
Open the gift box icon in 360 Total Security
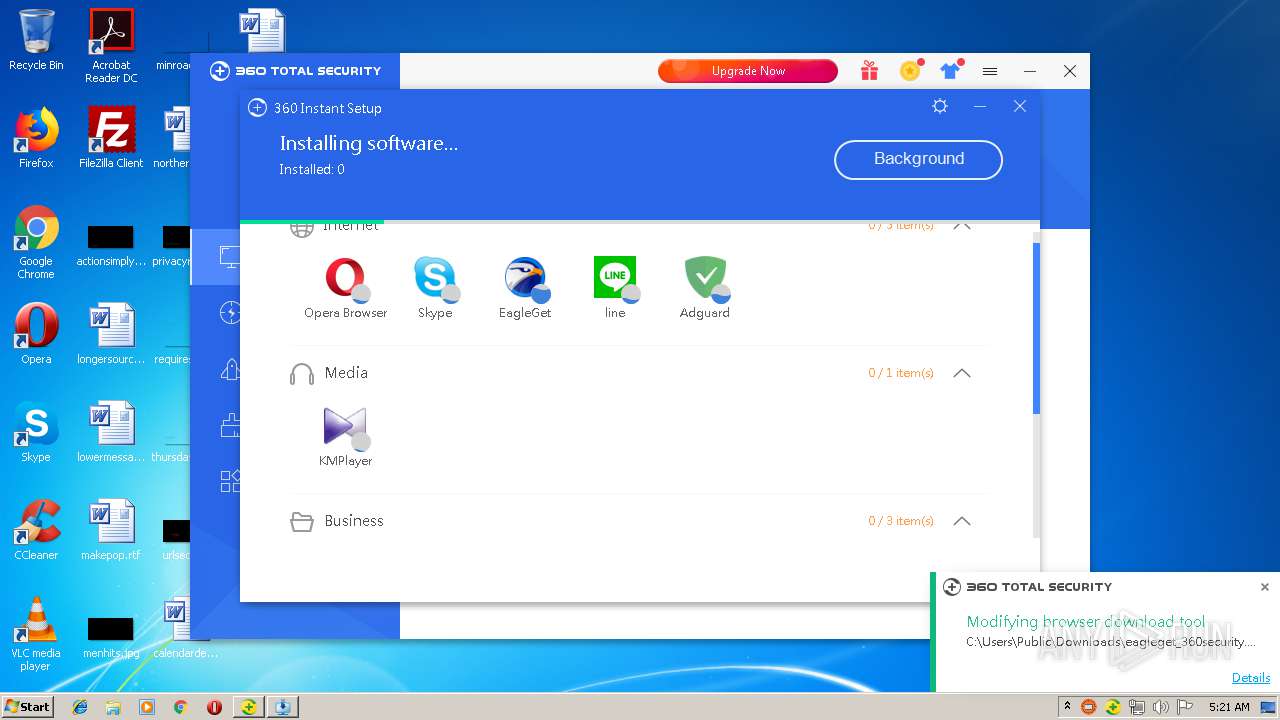coord(869,71)
